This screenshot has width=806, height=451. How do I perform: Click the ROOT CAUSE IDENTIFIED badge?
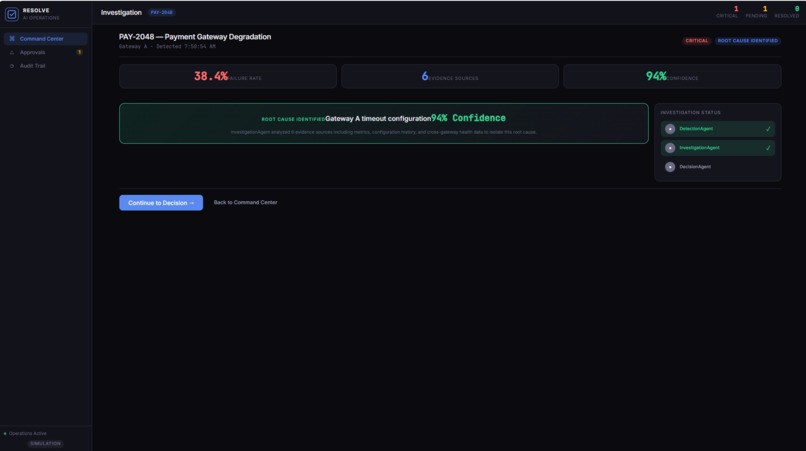tap(747, 41)
